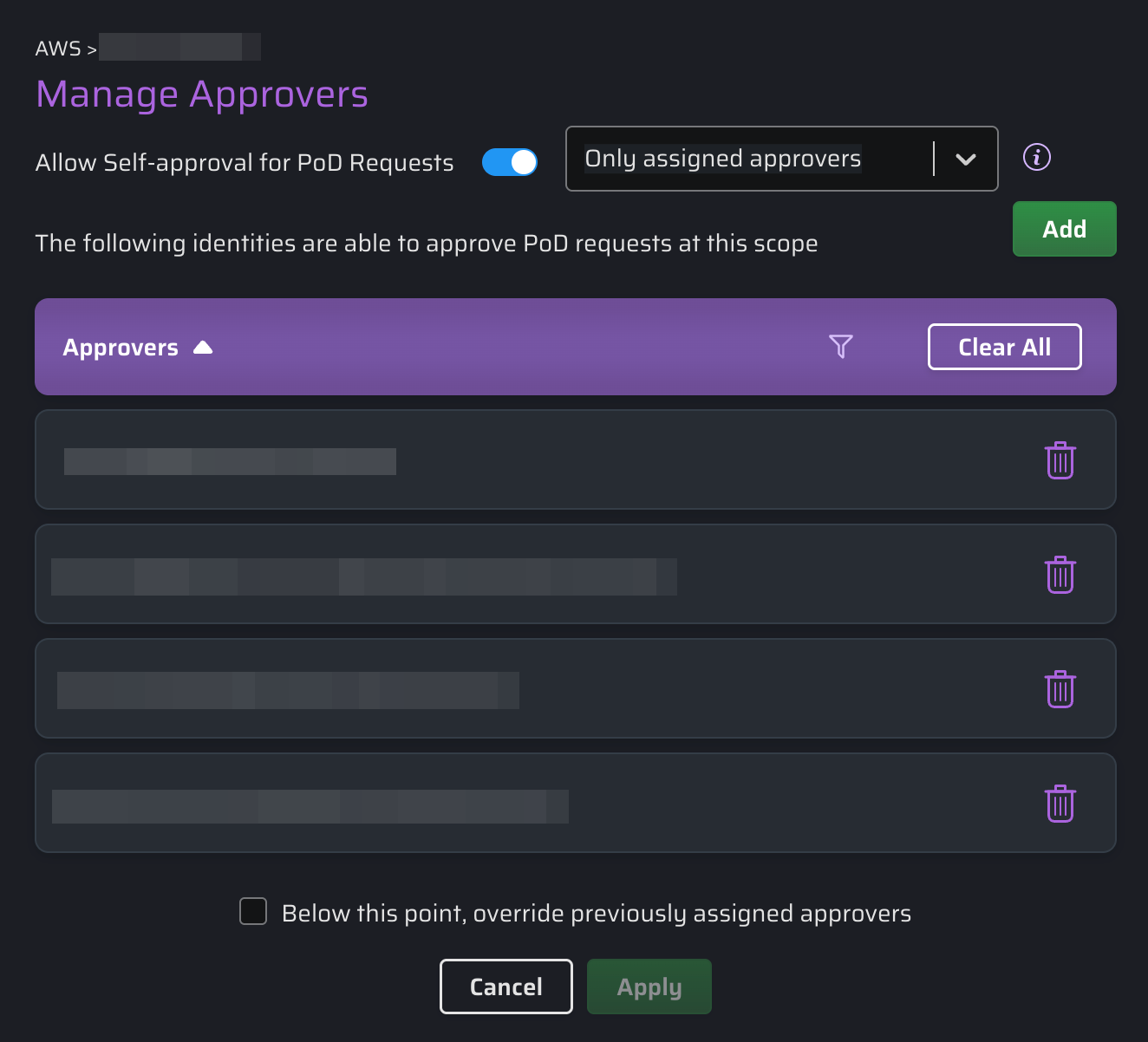Click the info icon beside the approvers dropdown

tap(1036, 158)
